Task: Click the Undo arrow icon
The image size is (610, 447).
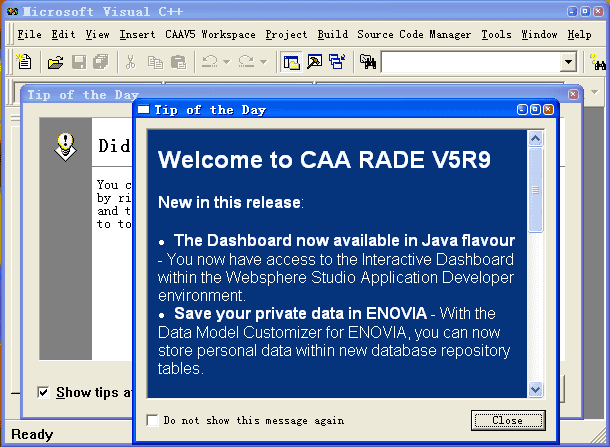Action: point(210,61)
